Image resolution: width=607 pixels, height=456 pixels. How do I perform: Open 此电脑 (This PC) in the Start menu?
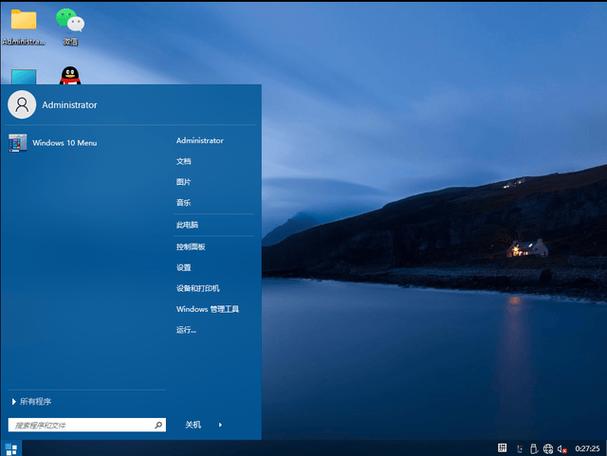point(187,225)
